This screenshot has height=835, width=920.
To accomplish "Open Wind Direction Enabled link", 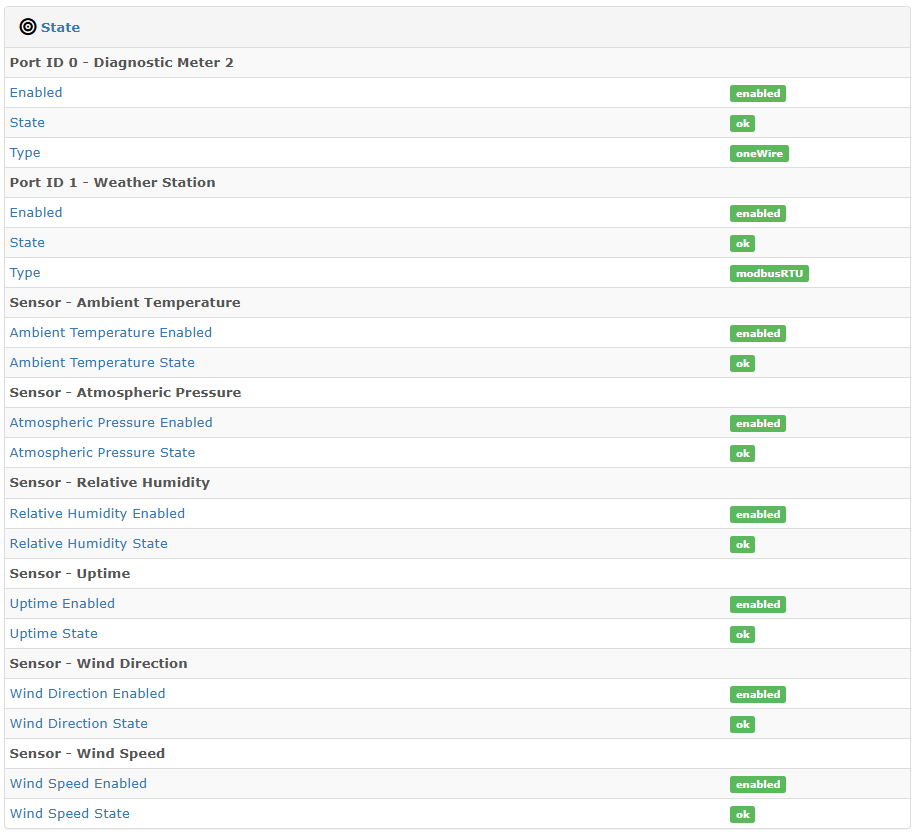I will [x=88, y=694].
